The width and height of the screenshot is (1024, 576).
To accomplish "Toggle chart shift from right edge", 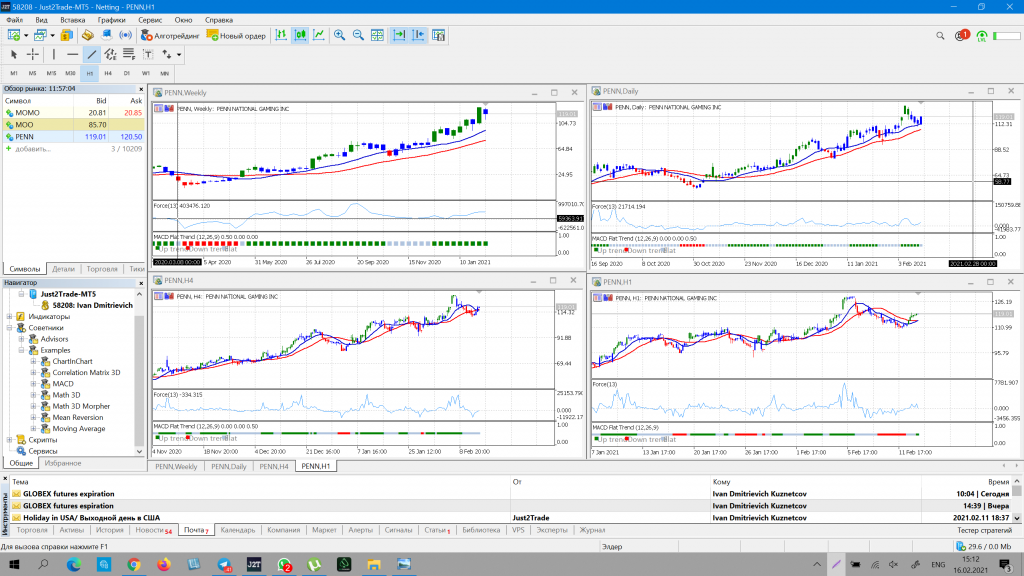I will pyautogui.click(x=418, y=35).
